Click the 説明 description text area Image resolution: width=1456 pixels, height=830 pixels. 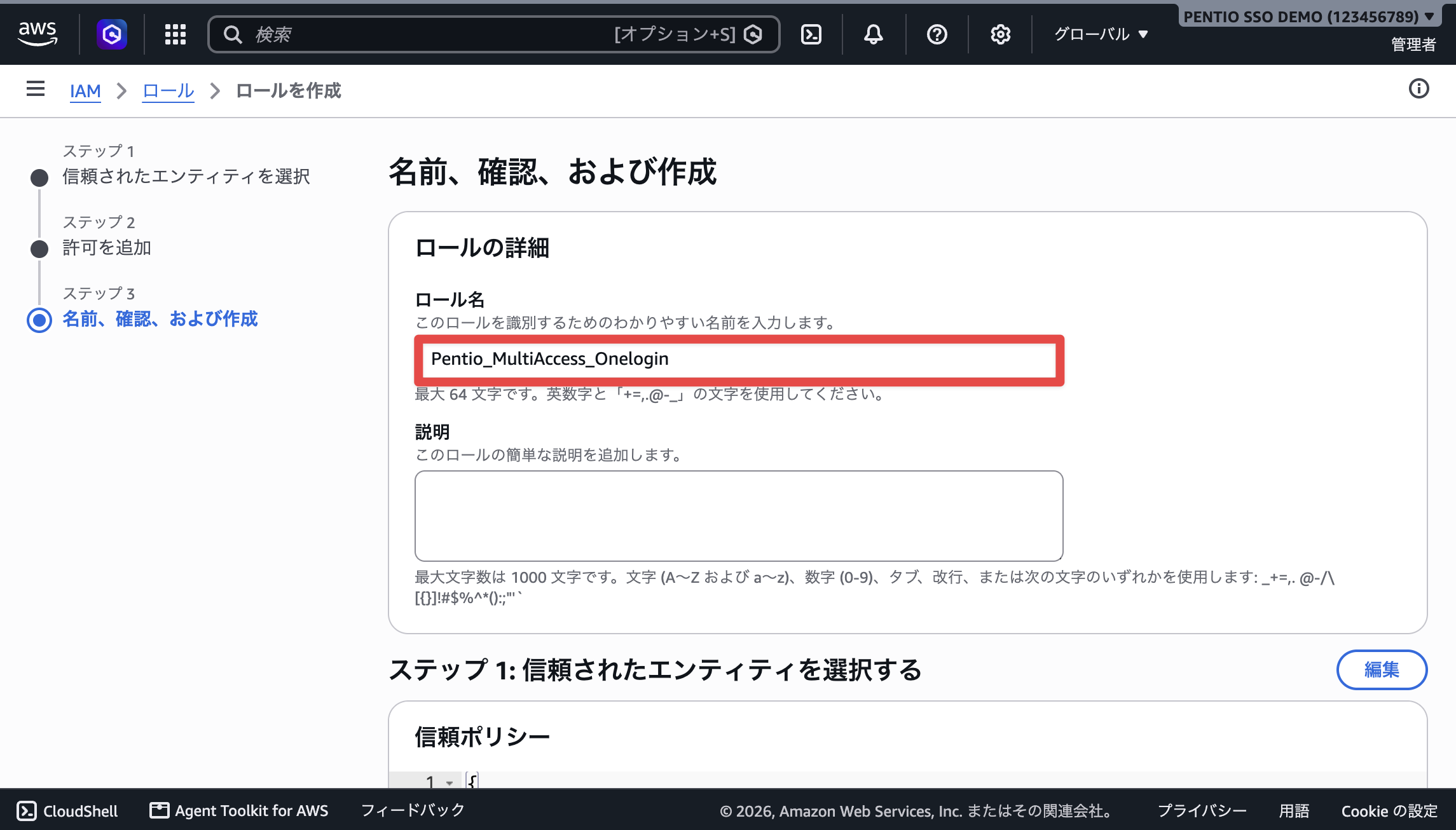click(739, 516)
